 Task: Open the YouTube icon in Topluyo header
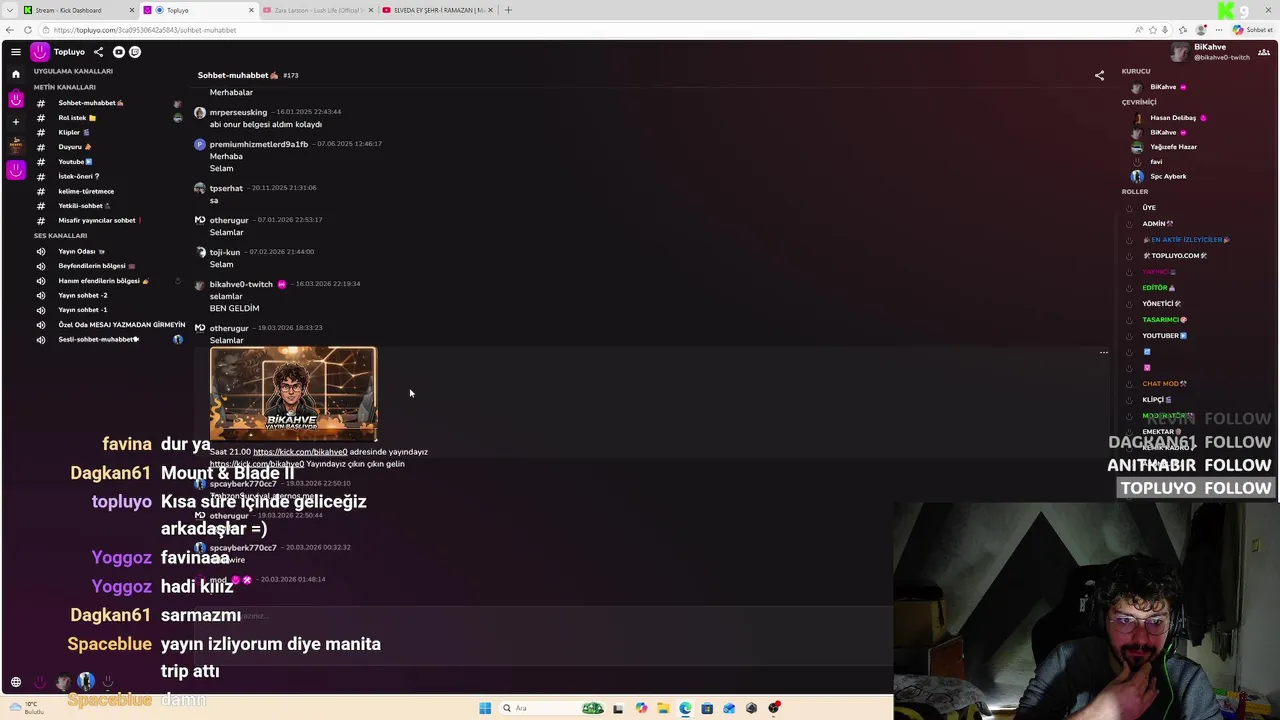(x=119, y=52)
